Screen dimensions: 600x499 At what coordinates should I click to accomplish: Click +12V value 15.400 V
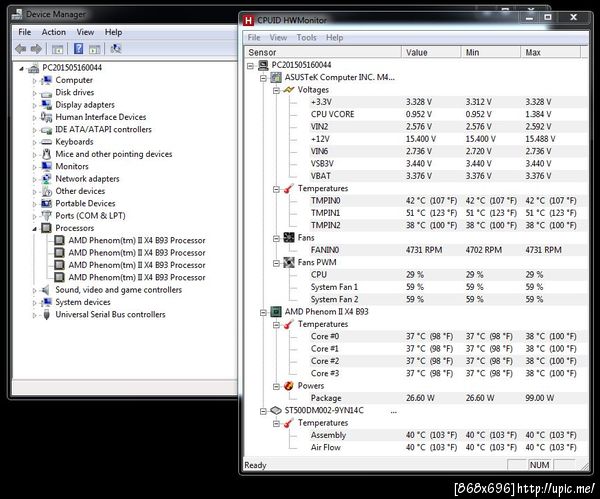(x=421, y=139)
